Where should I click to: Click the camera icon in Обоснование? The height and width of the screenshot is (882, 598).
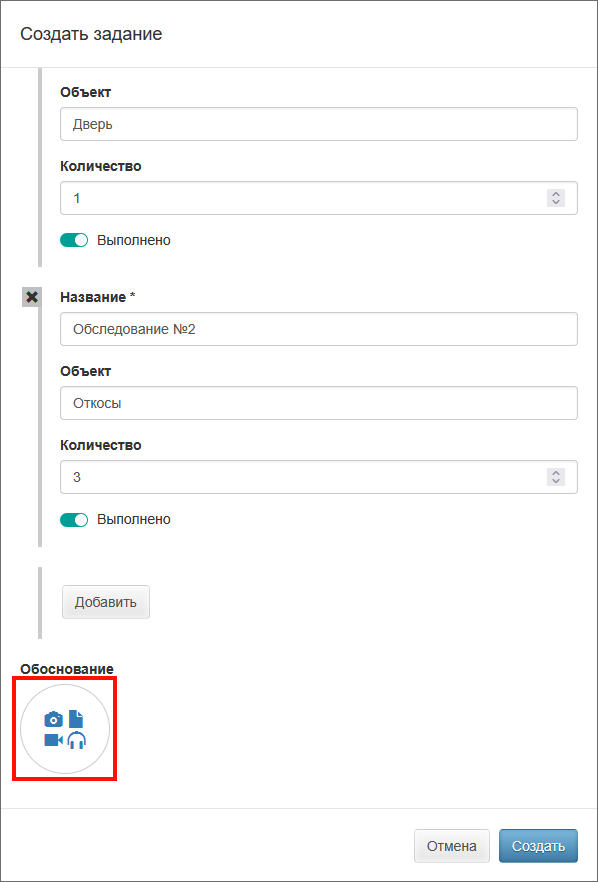pyautogui.click(x=53, y=719)
